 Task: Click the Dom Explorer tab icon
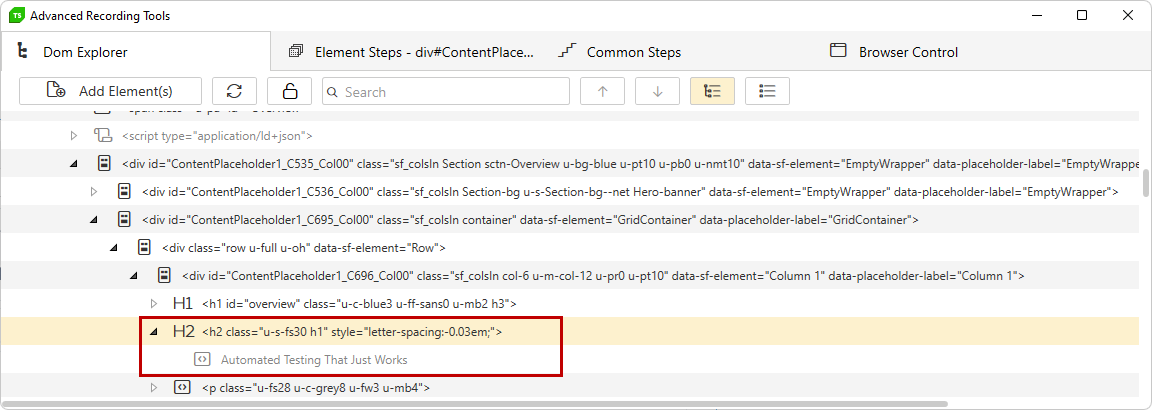pyautogui.click(x=22, y=51)
